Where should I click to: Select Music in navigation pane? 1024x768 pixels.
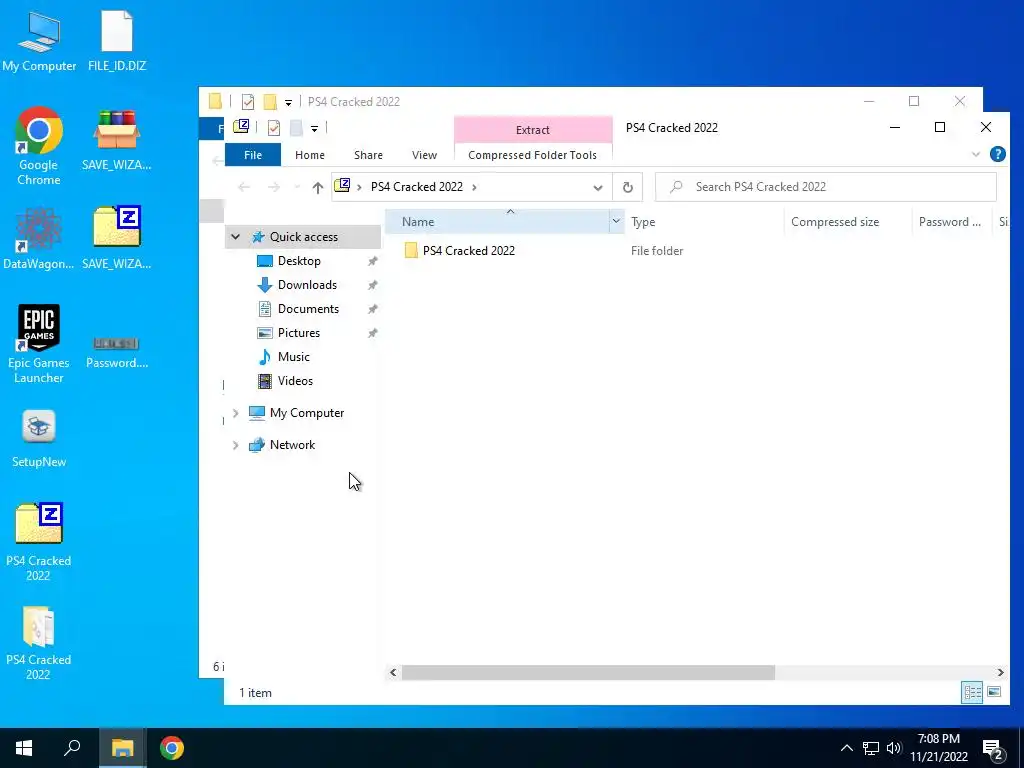293,357
